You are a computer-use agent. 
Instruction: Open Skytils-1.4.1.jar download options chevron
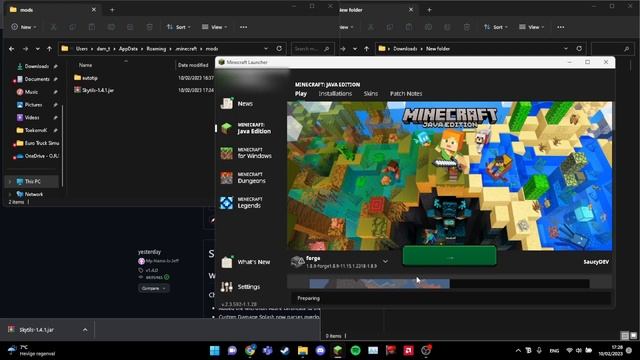tap(85, 330)
